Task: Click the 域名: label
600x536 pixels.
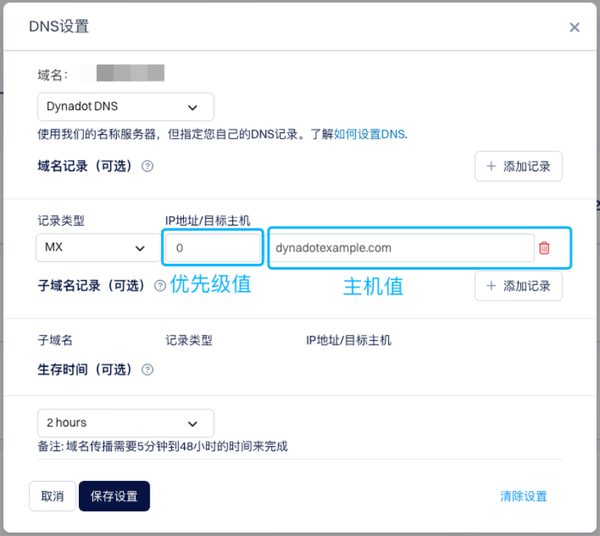Action: point(53,75)
